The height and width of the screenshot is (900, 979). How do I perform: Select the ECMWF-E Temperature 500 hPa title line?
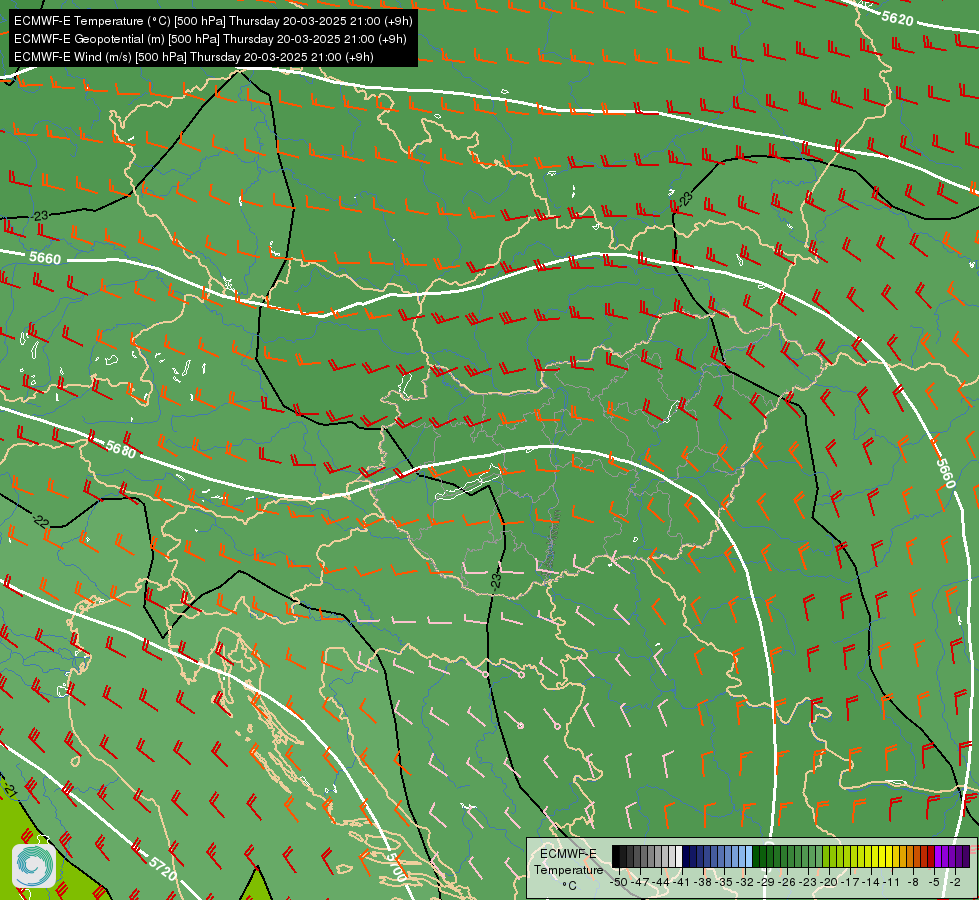(213, 21)
